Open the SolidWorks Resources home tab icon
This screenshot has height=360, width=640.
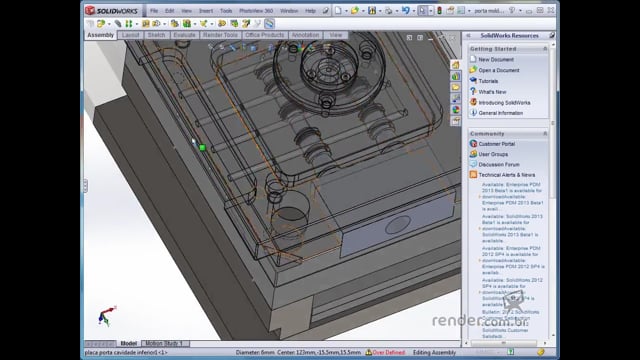pos(456,65)
